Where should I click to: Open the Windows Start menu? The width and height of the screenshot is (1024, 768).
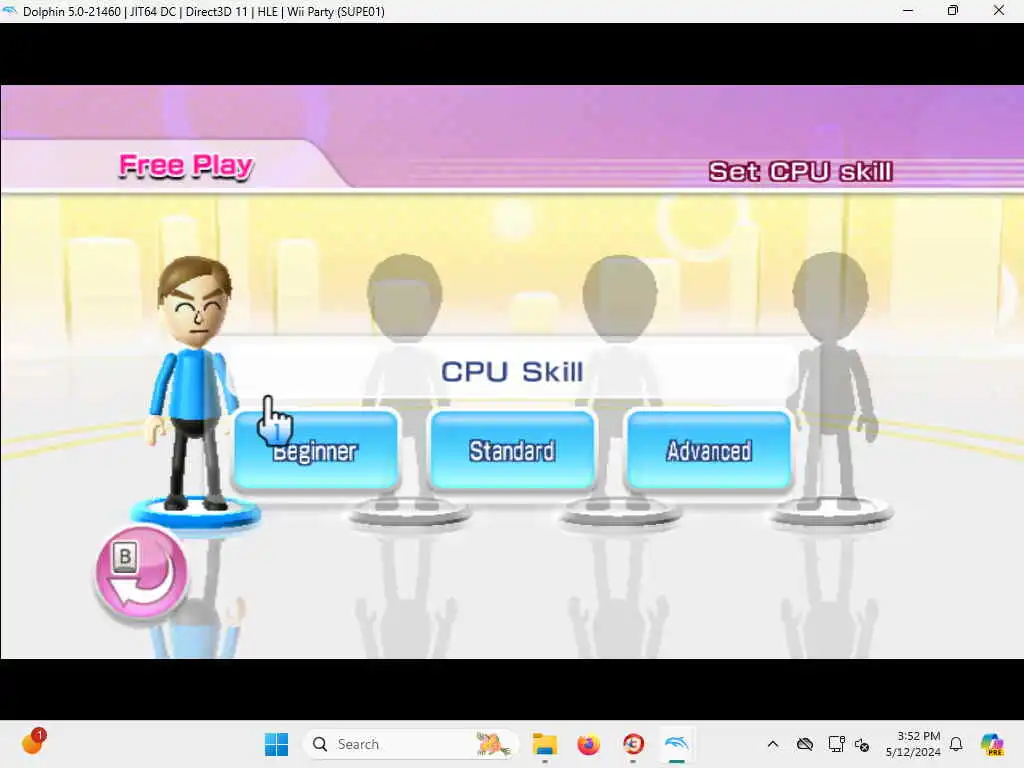tap(276, 744)
